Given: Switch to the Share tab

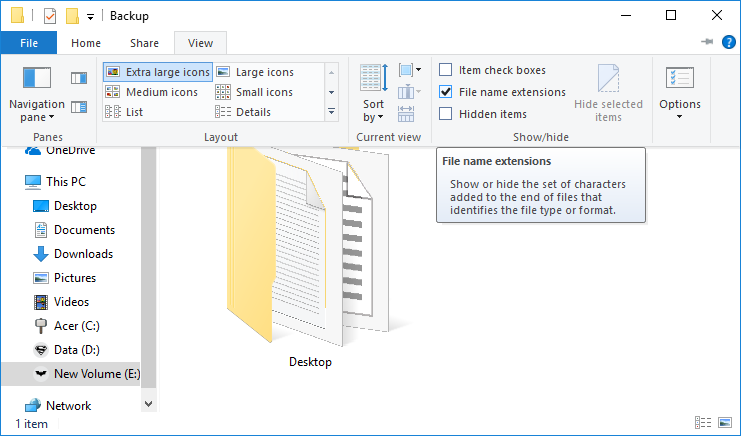Looking at the screenshot, I should (144, 43).
